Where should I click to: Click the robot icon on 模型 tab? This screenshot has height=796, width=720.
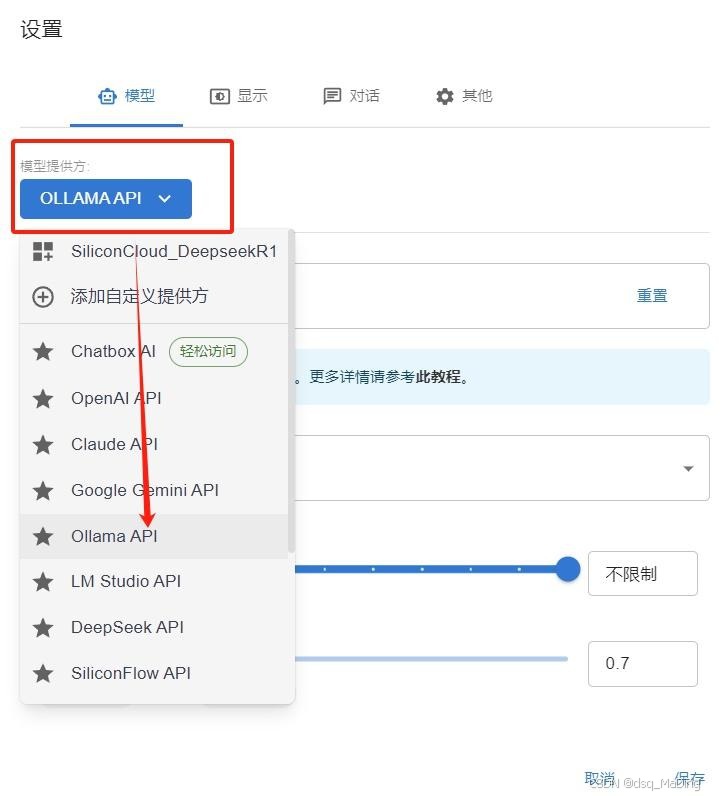tap(107, 96)
